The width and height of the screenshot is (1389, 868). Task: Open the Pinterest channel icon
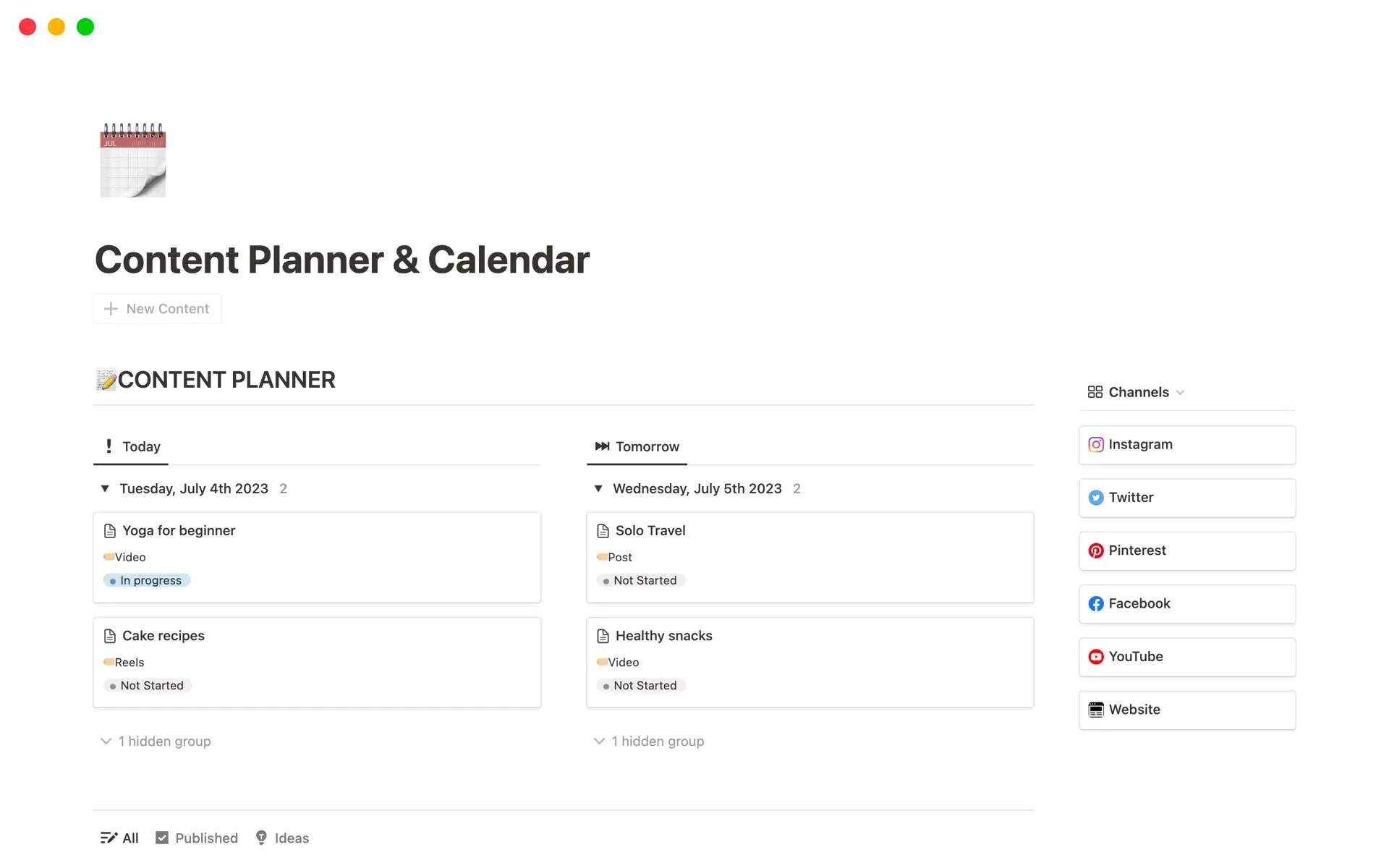pos(1096,550)
